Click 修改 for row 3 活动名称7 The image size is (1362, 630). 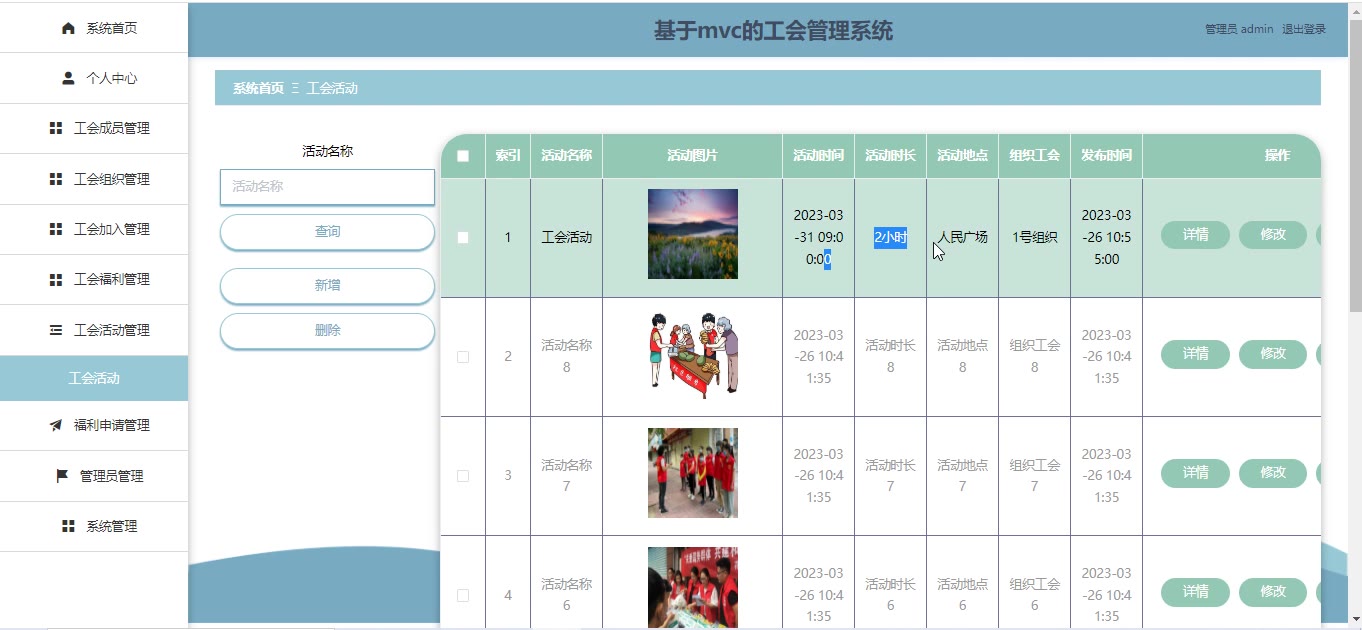pos(1273,473)
